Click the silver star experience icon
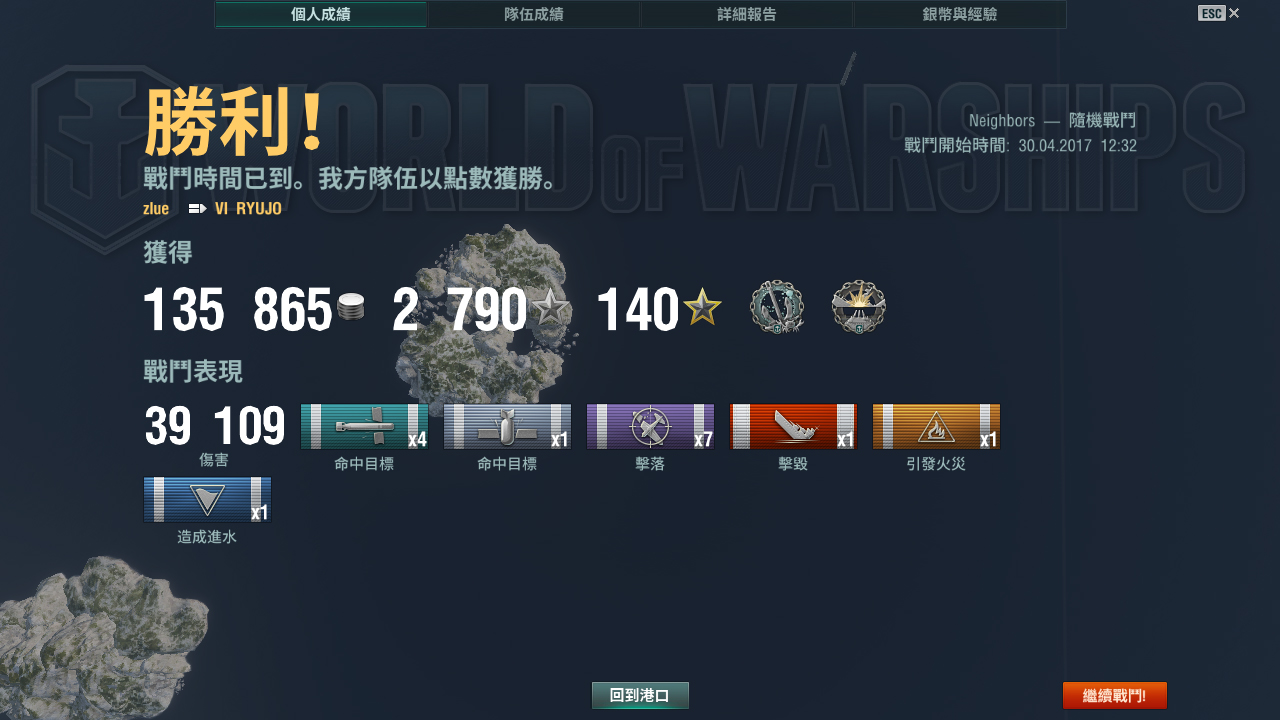The width and height of the screenshot is (1280, 720). pyautogui.click(x=551, y=309)
